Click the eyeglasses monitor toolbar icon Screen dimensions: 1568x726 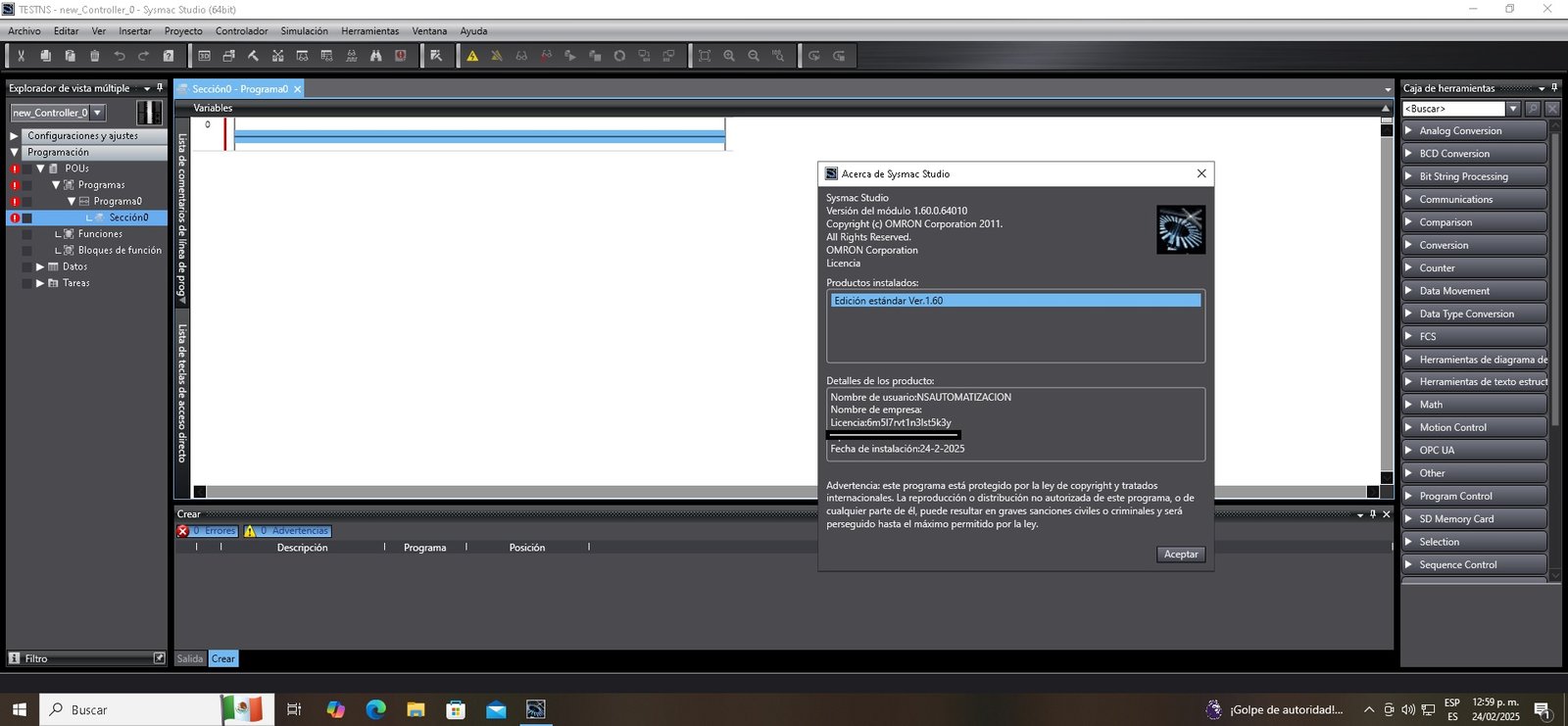[x=521, y=56]
